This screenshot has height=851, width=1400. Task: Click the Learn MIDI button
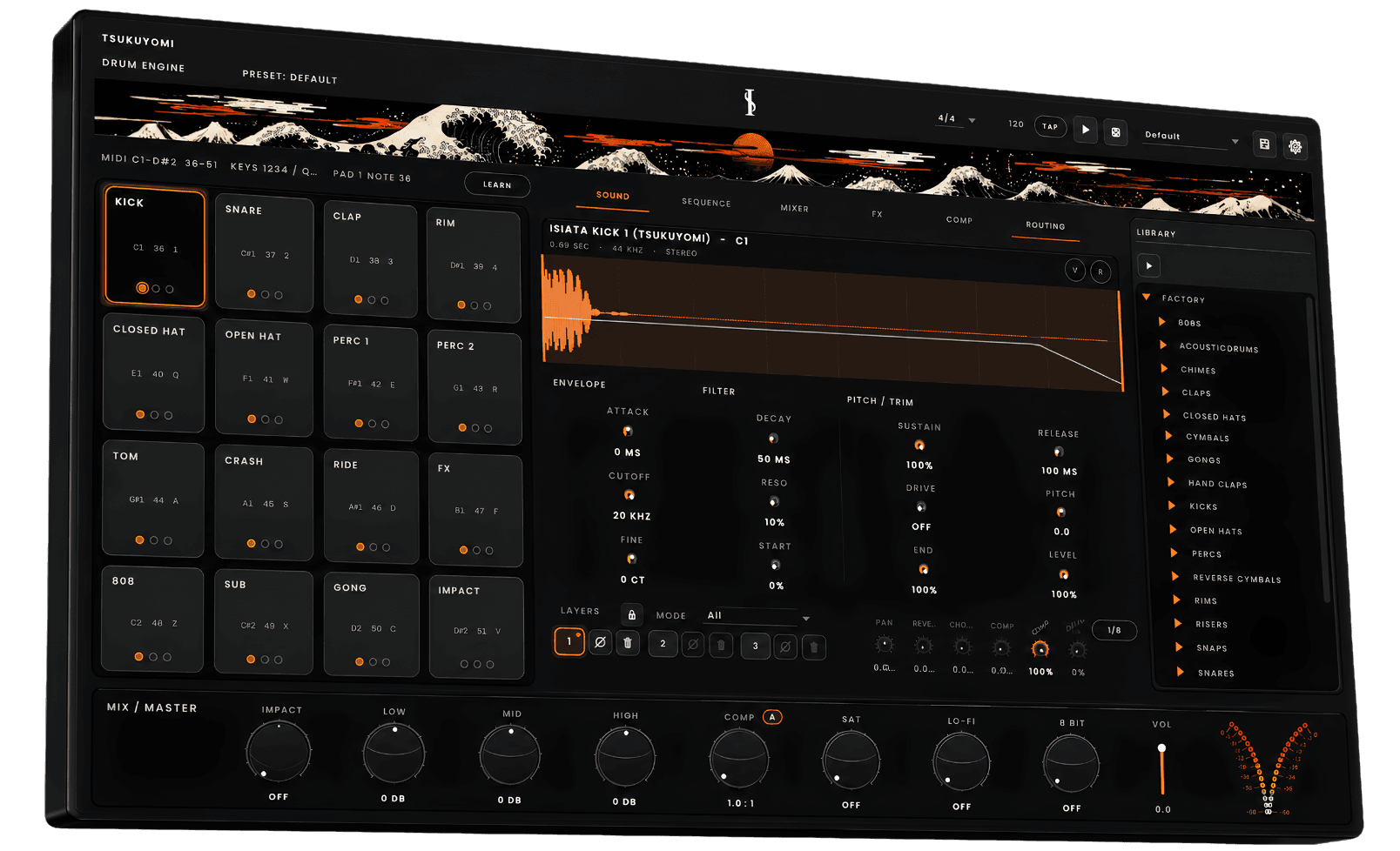coord(497,184)
